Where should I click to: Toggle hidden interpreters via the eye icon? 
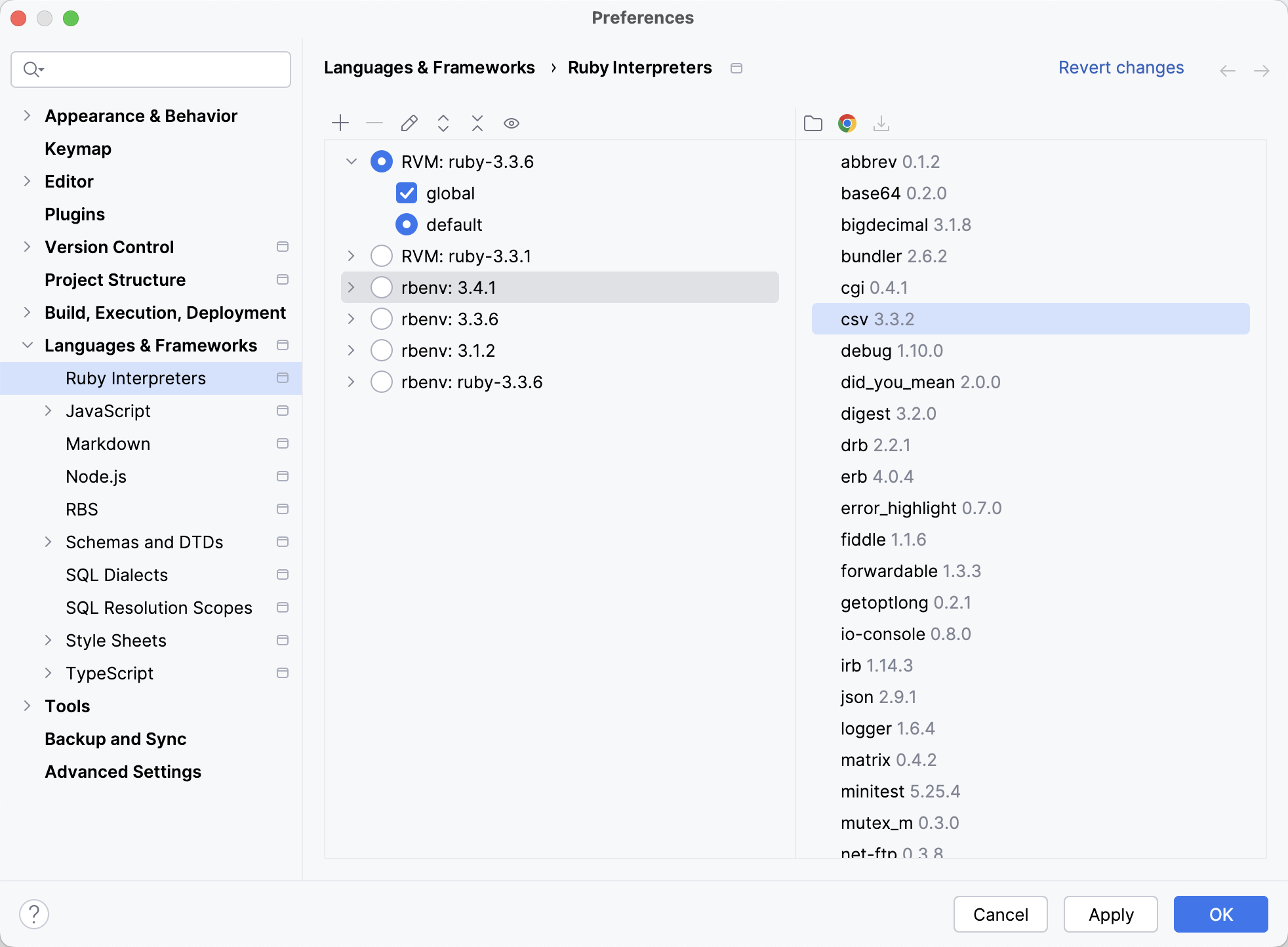(x=511, y=123)
